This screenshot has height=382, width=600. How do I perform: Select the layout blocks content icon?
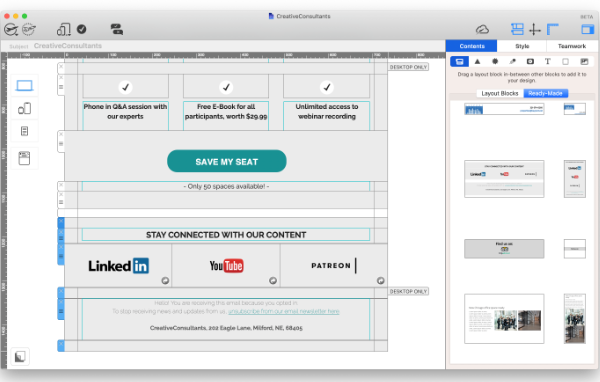coord(459,61)
